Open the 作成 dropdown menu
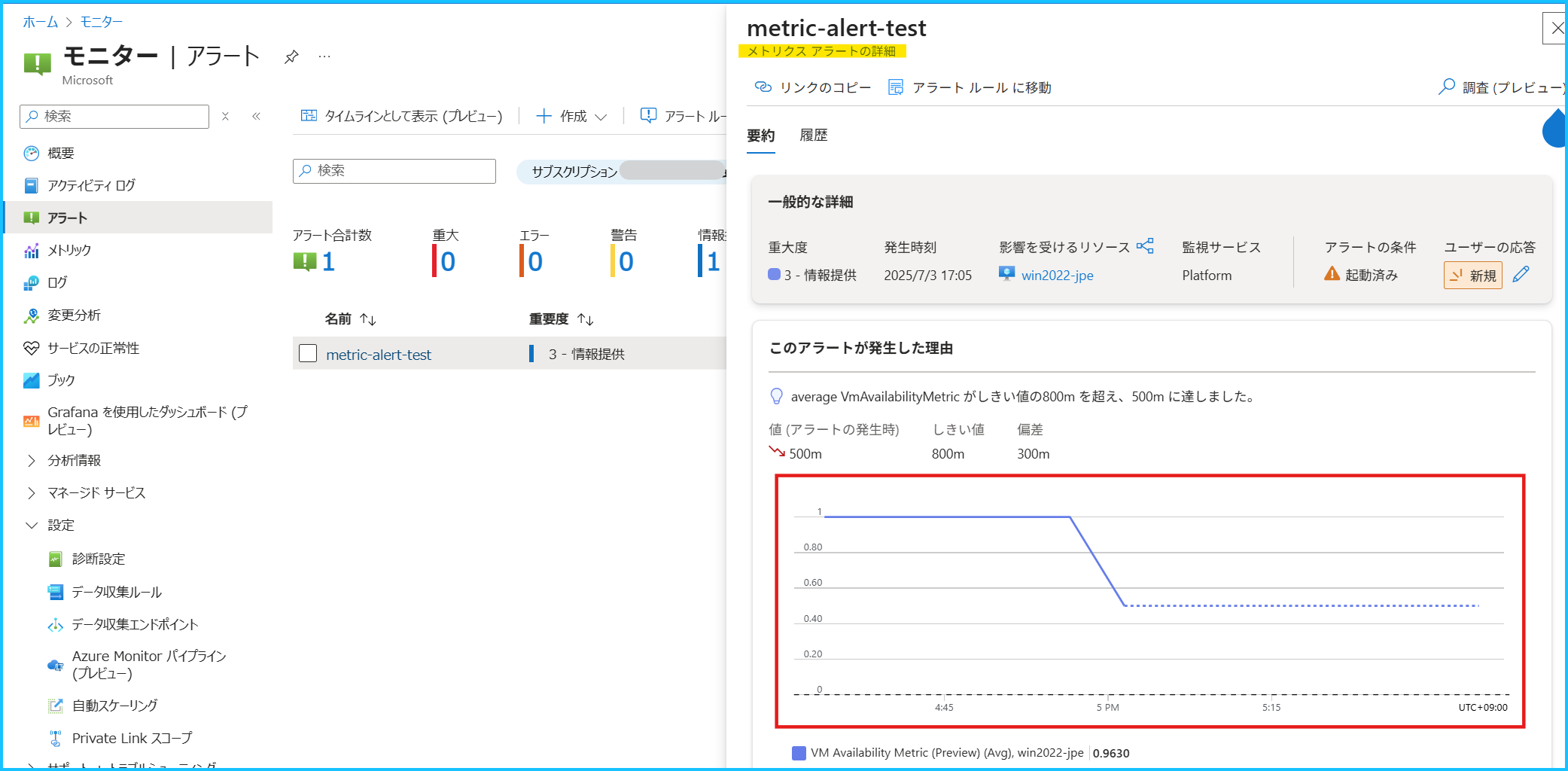The image size is (1568, 771). coord(571,116)
